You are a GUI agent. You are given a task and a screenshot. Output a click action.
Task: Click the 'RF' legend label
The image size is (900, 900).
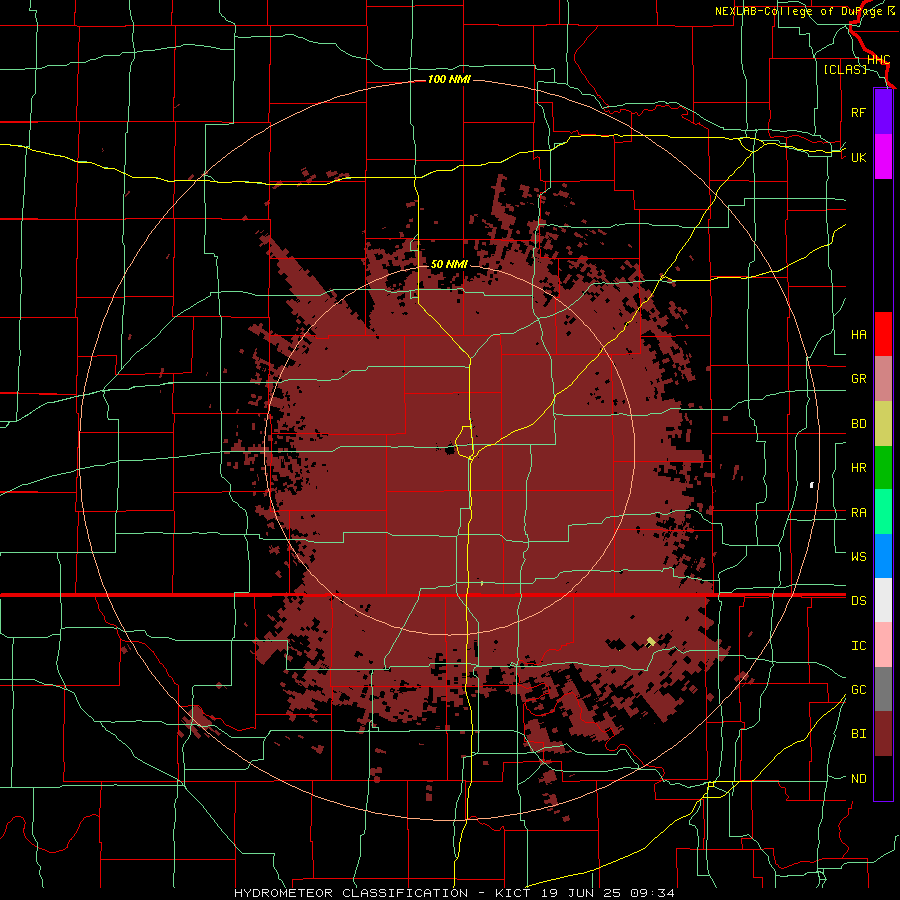coord(858,112)
